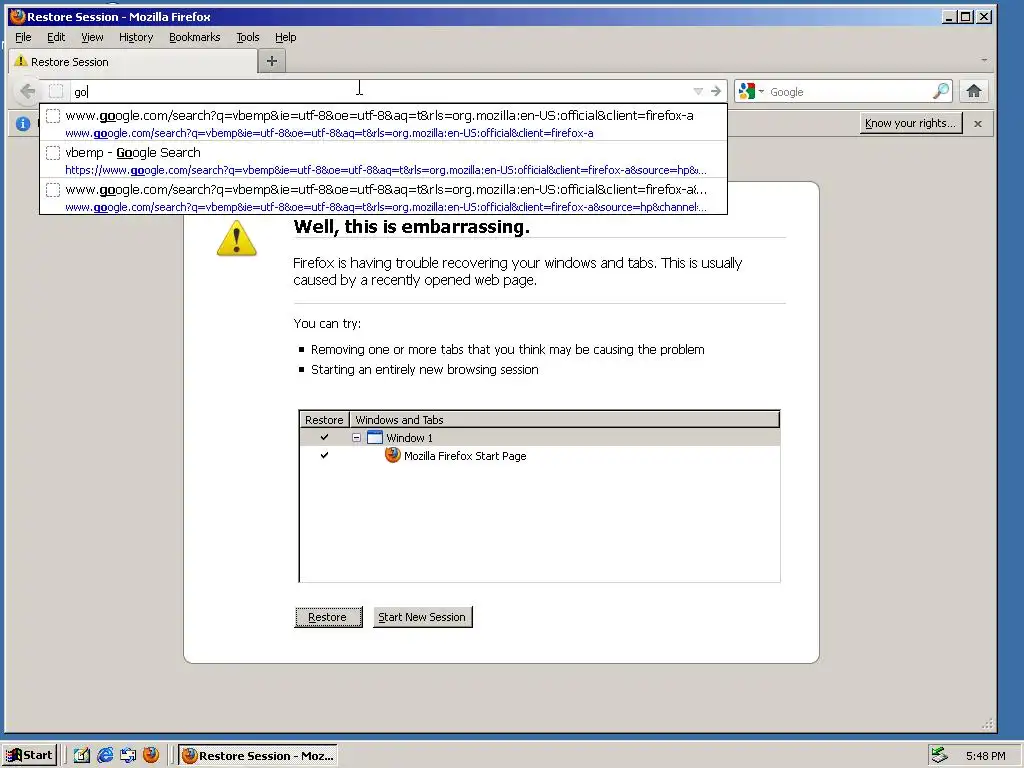
Task: Open the File menu
Action: coord(23,37)
